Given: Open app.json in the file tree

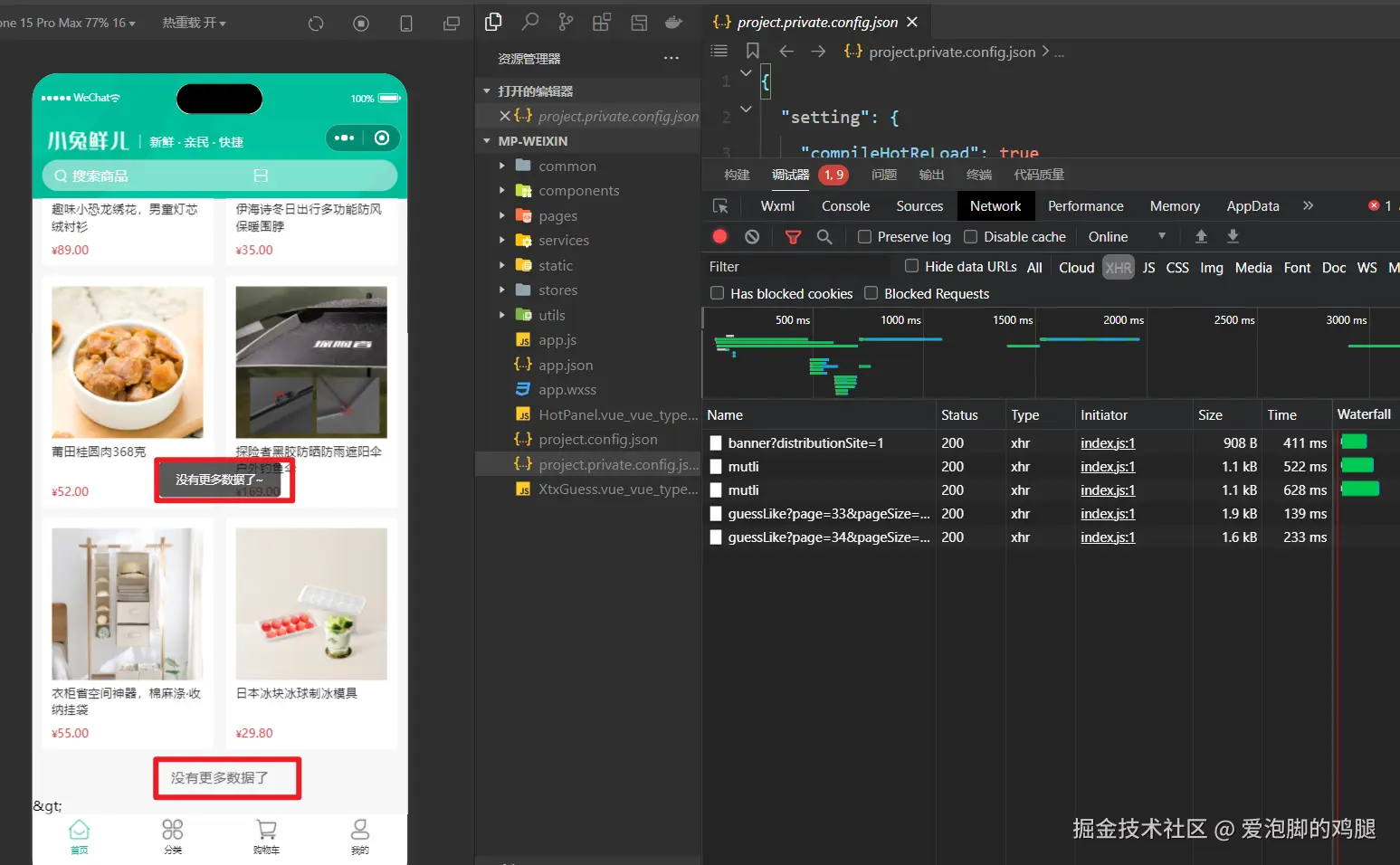Looking at the screenshot, I should (565, 366).
